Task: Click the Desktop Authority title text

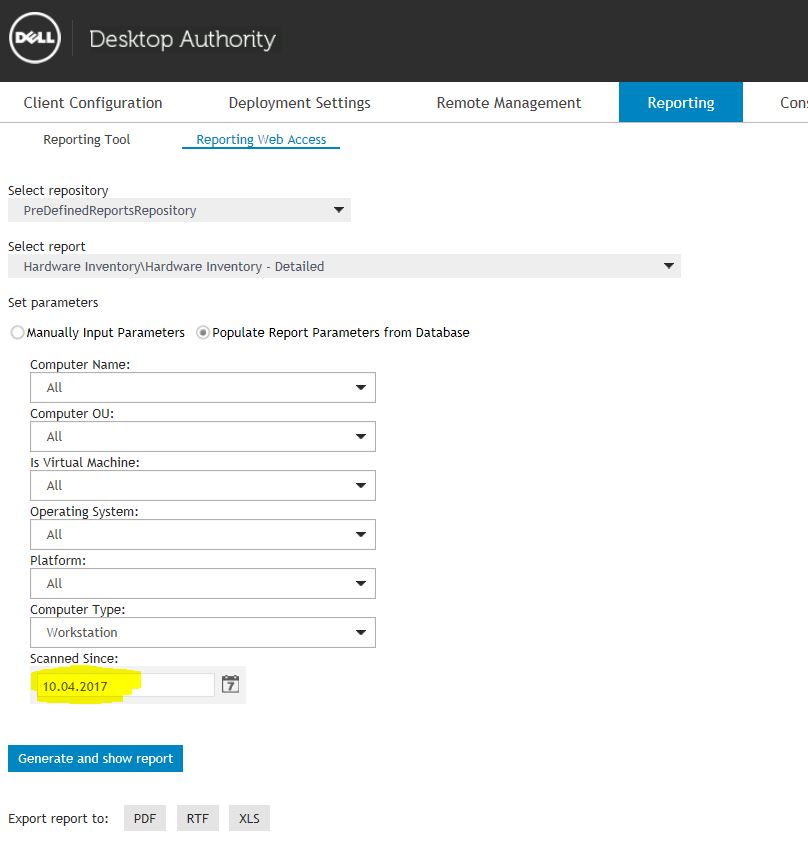Action: 182,39
